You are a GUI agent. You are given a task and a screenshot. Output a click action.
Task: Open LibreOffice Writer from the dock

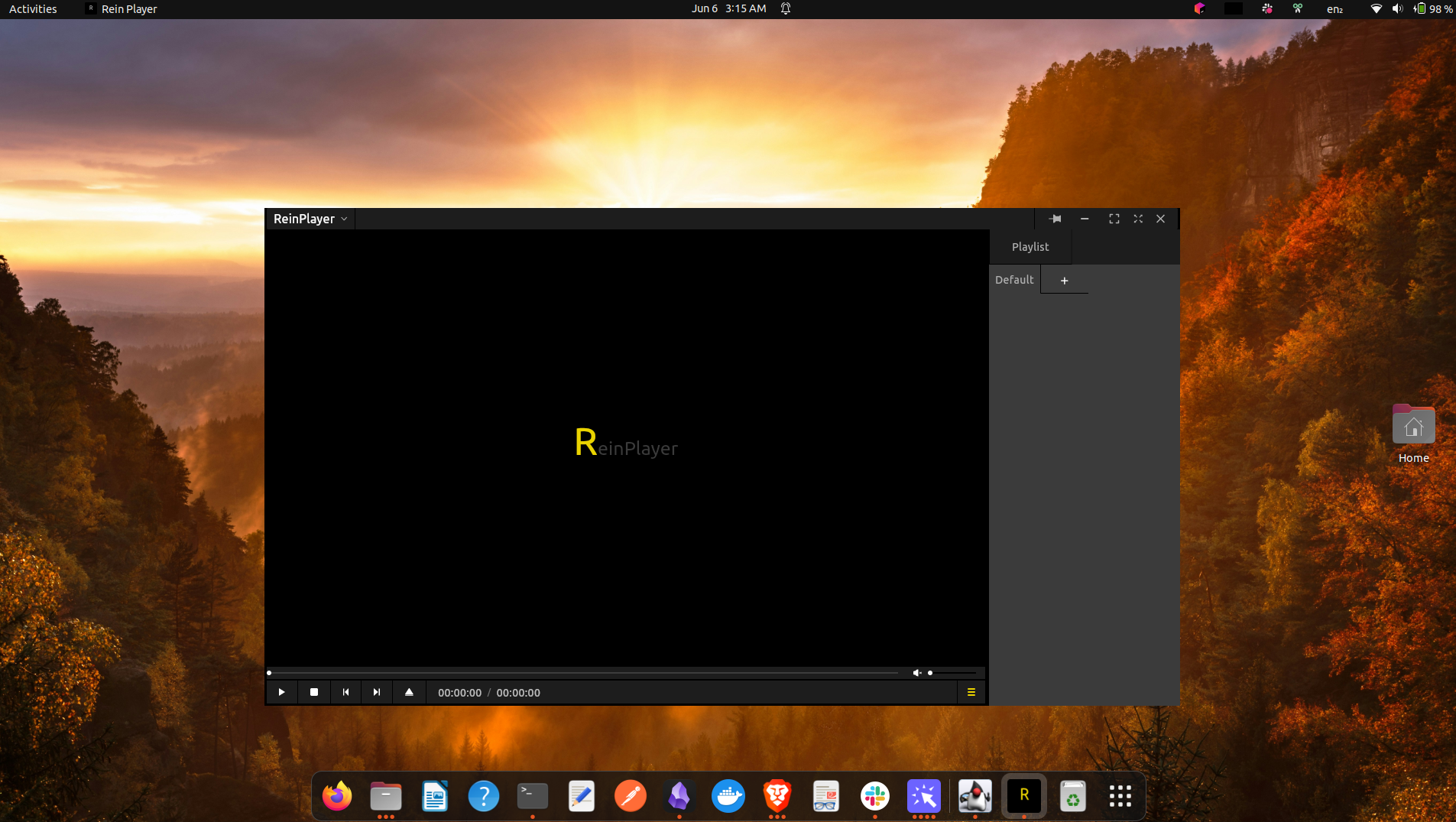pos(435,796)
